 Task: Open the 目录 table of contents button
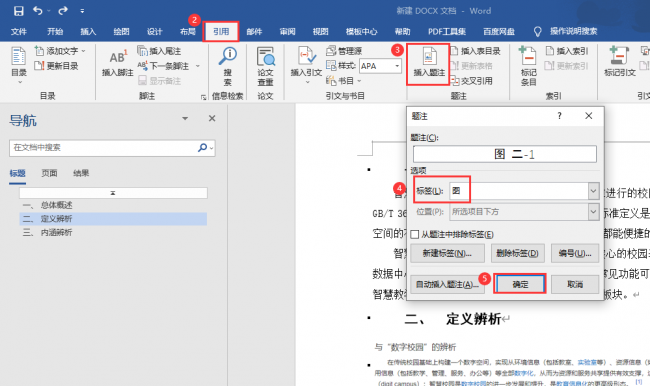pyautogui.click(x=18, y=66)
